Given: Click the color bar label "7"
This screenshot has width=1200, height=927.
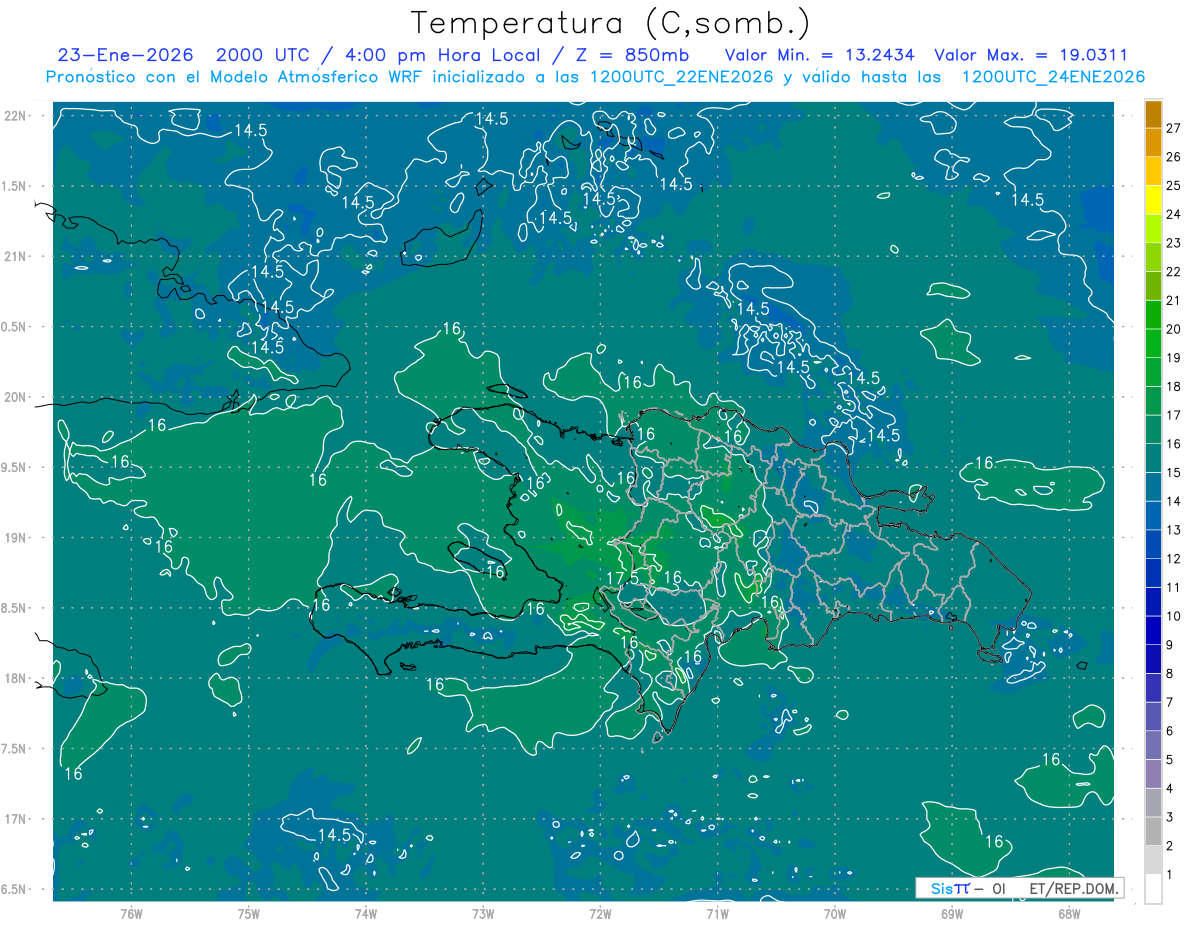Looking at the screenshot, I should 1170,702.
